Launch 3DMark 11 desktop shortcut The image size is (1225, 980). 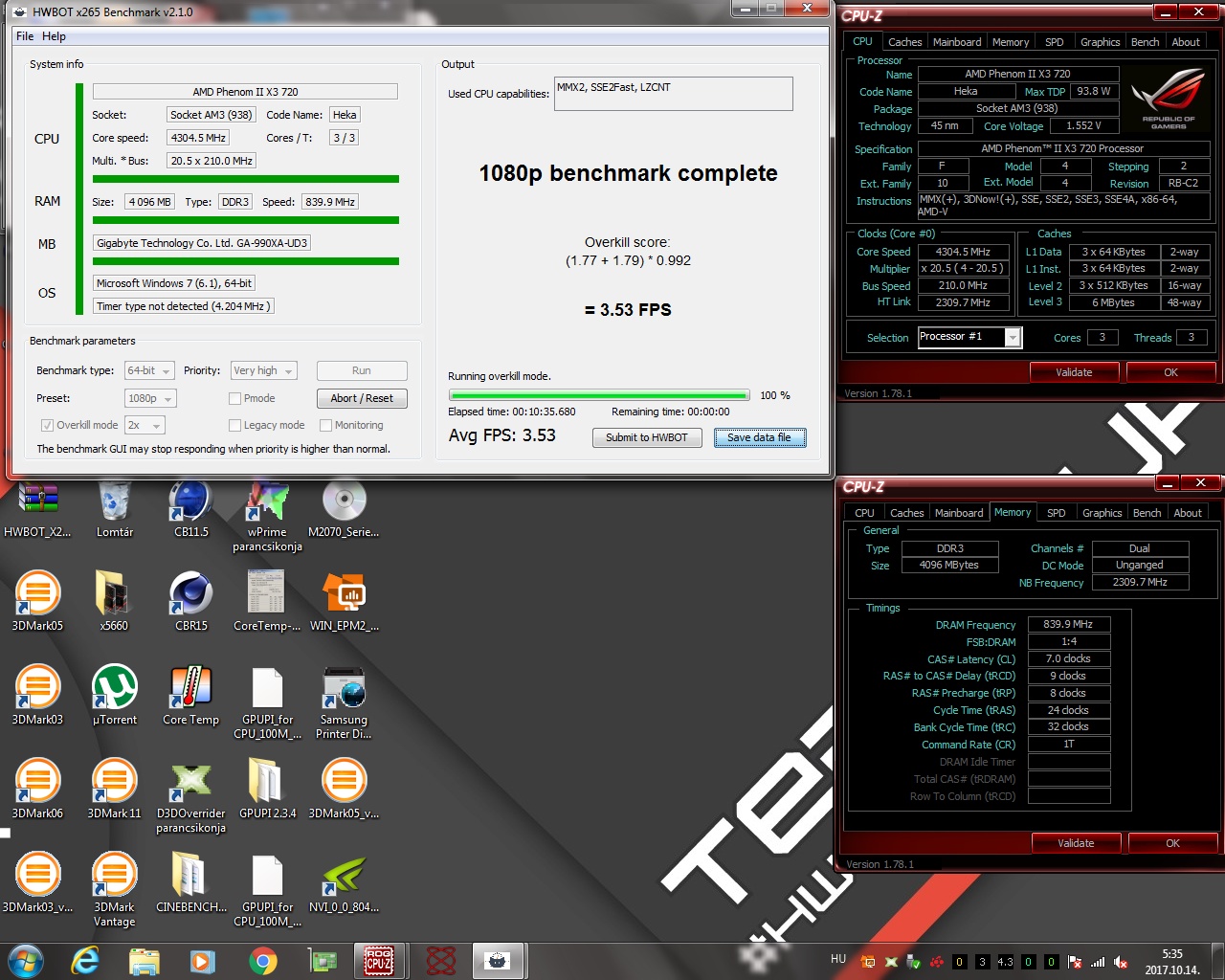pos(115,789)
